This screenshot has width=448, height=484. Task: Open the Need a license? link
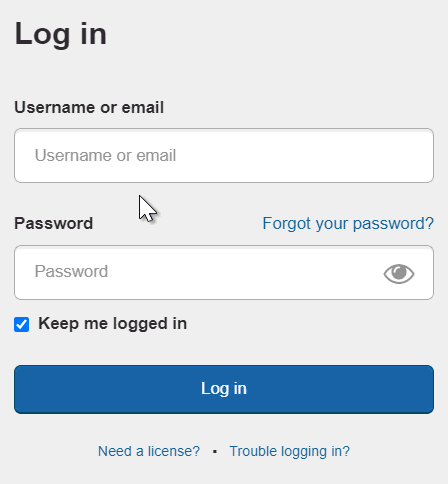(149, 451)
